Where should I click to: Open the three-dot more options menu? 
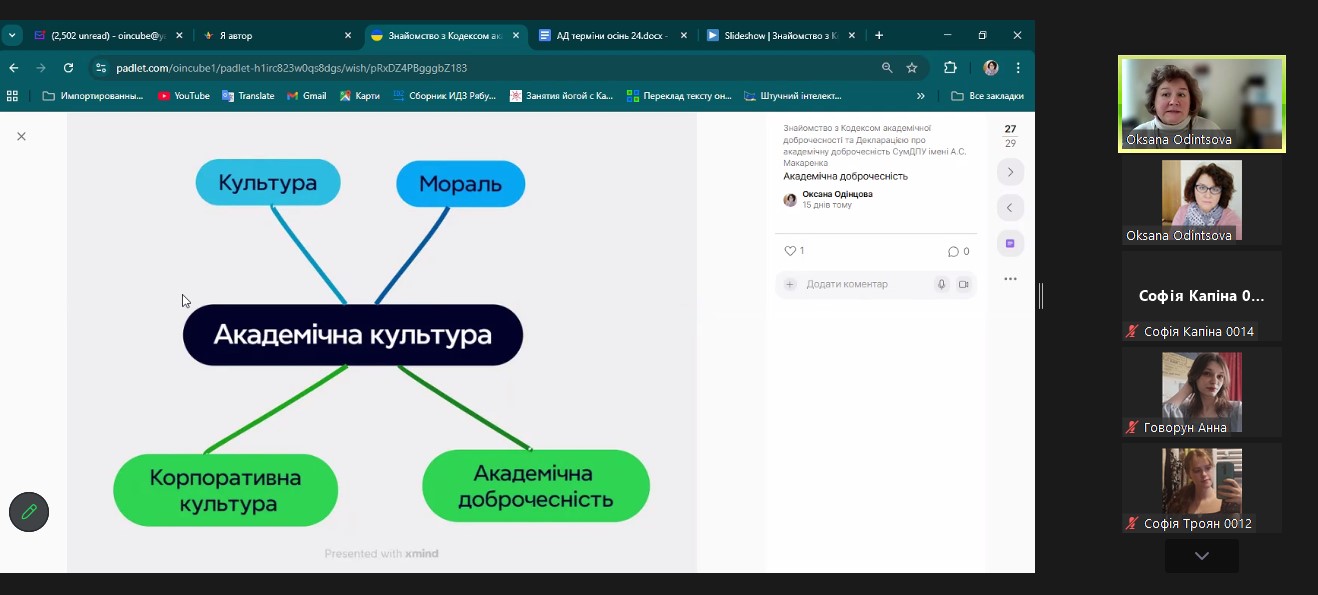(x=1010, y=279)
